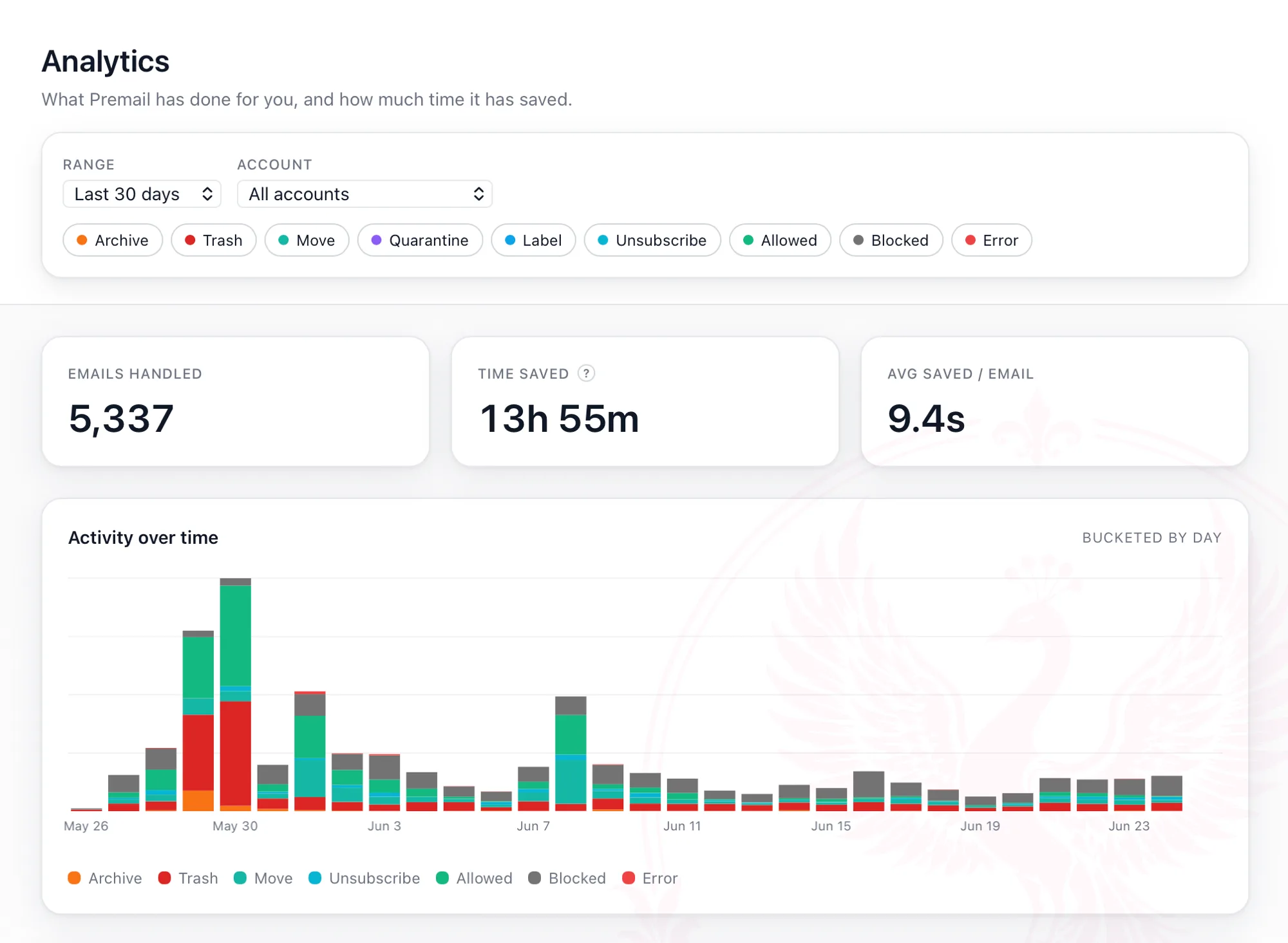
Task: Click the Activity over time heading
Action: click(x=143, y=537)
